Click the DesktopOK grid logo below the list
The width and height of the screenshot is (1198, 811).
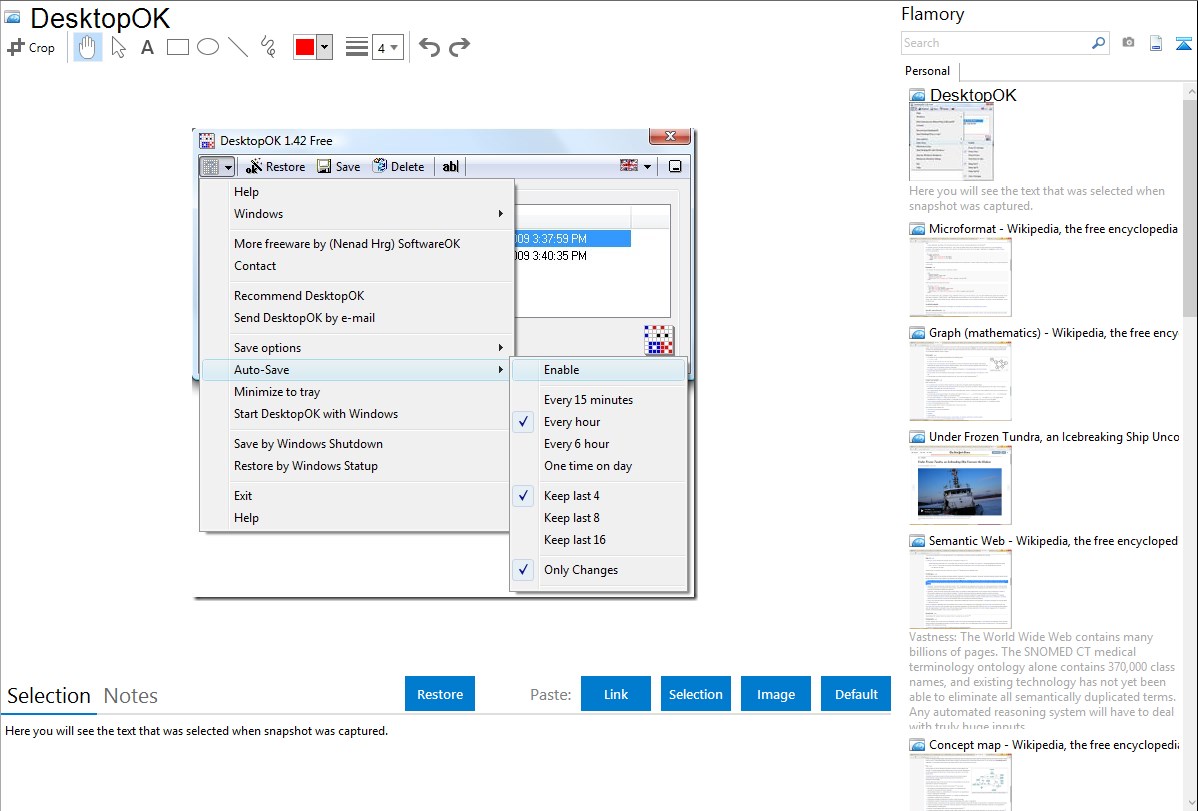[x=659, y=340]
